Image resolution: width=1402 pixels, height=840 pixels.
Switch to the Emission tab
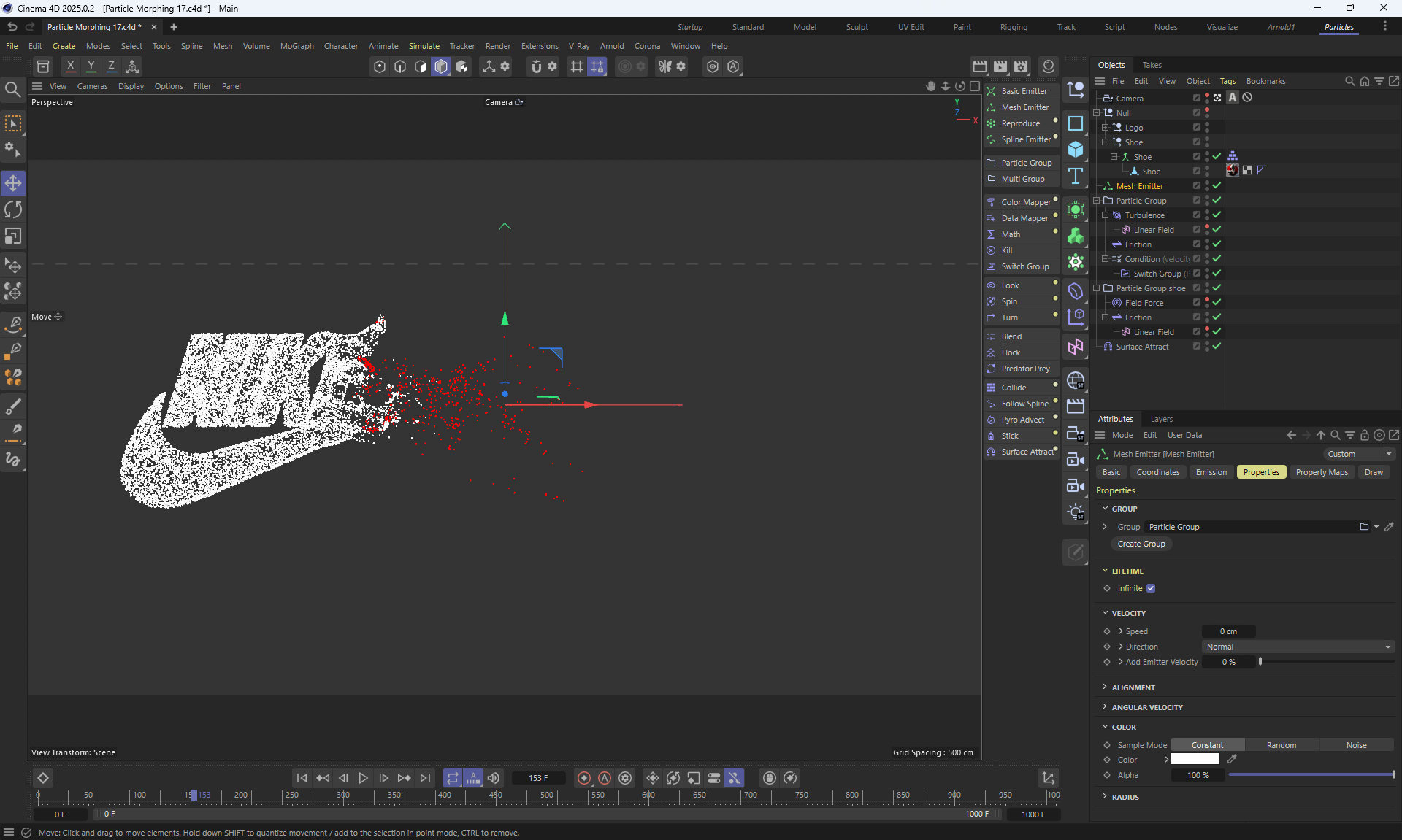click(1211, 472)
